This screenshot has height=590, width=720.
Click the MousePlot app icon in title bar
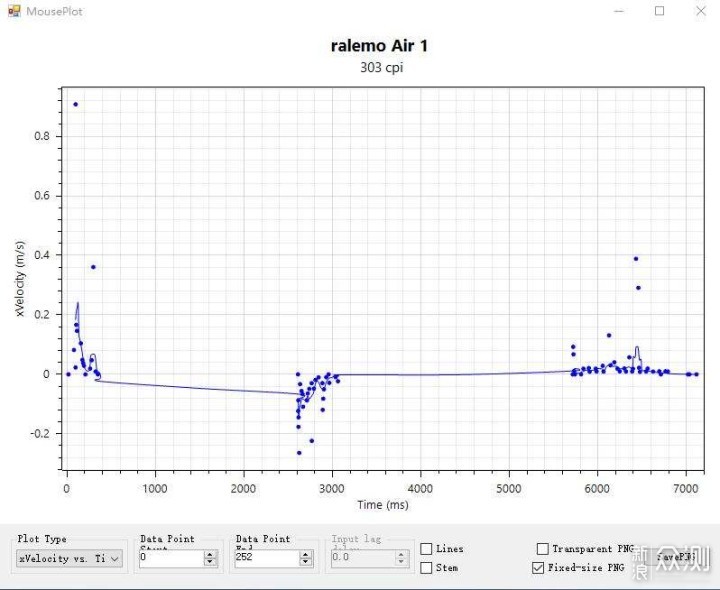tap(14, 11)
